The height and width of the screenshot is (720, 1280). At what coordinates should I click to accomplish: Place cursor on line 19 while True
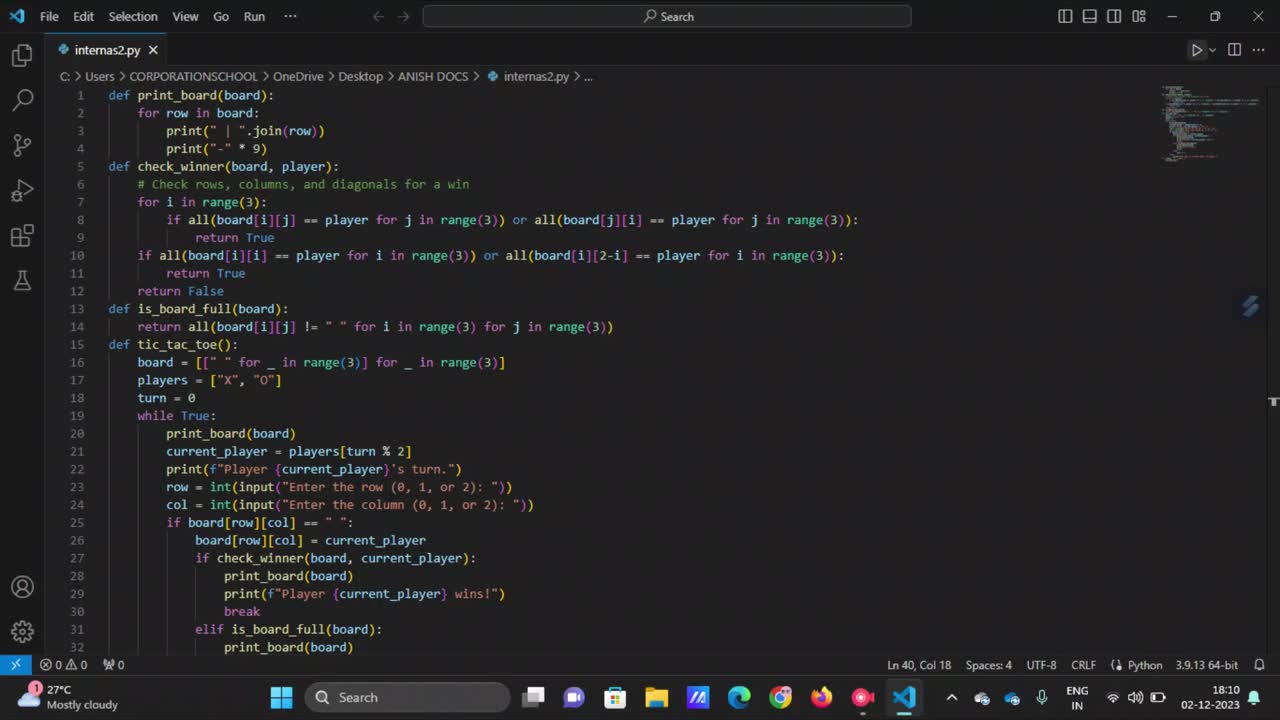176,415
